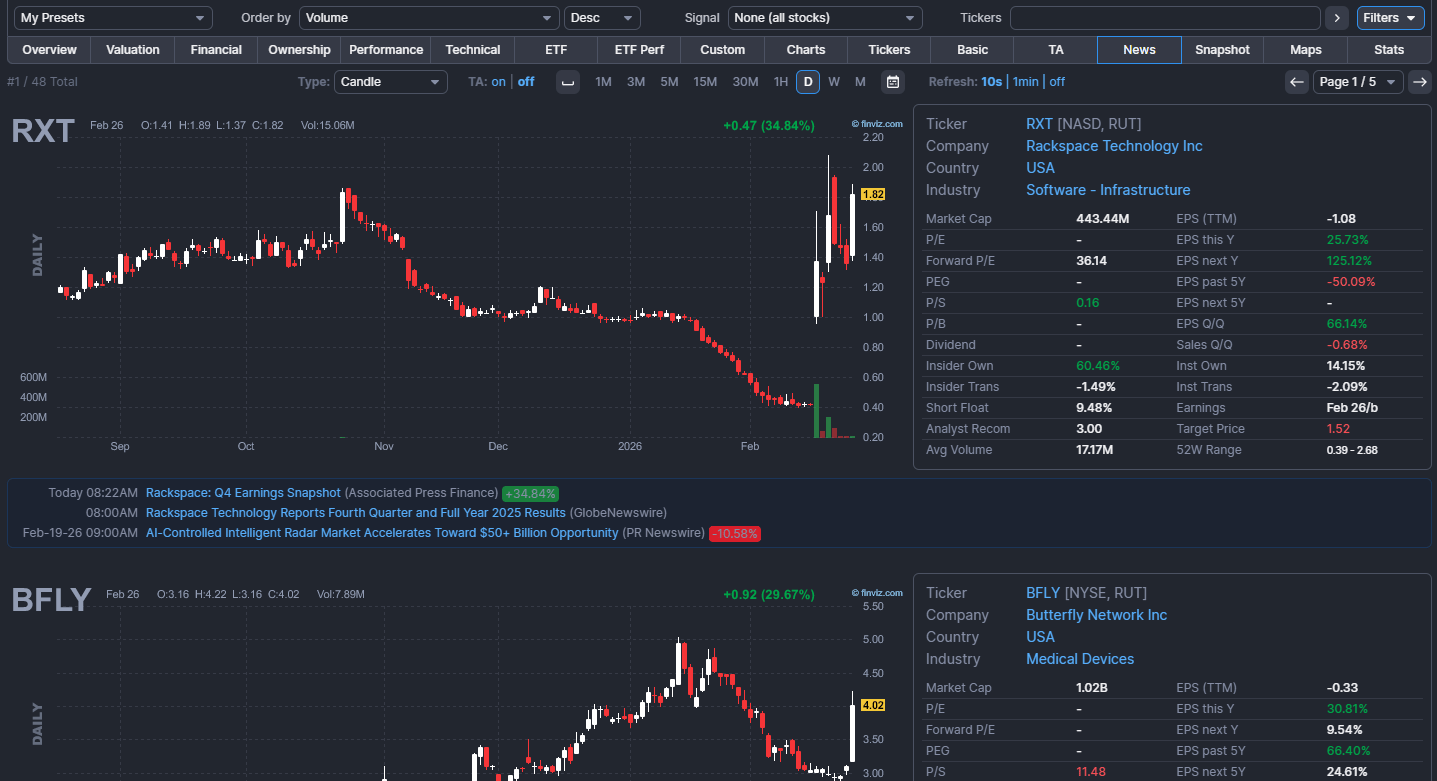Turn refresh off
1437x781 pixels.
1057,82
